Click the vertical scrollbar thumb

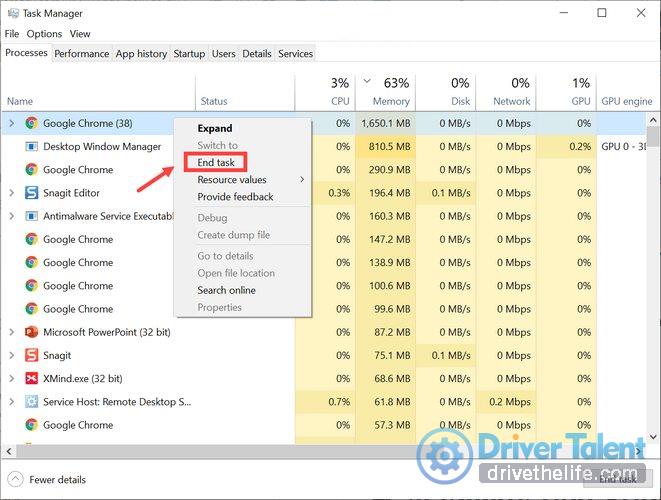[x=653, y=137]
